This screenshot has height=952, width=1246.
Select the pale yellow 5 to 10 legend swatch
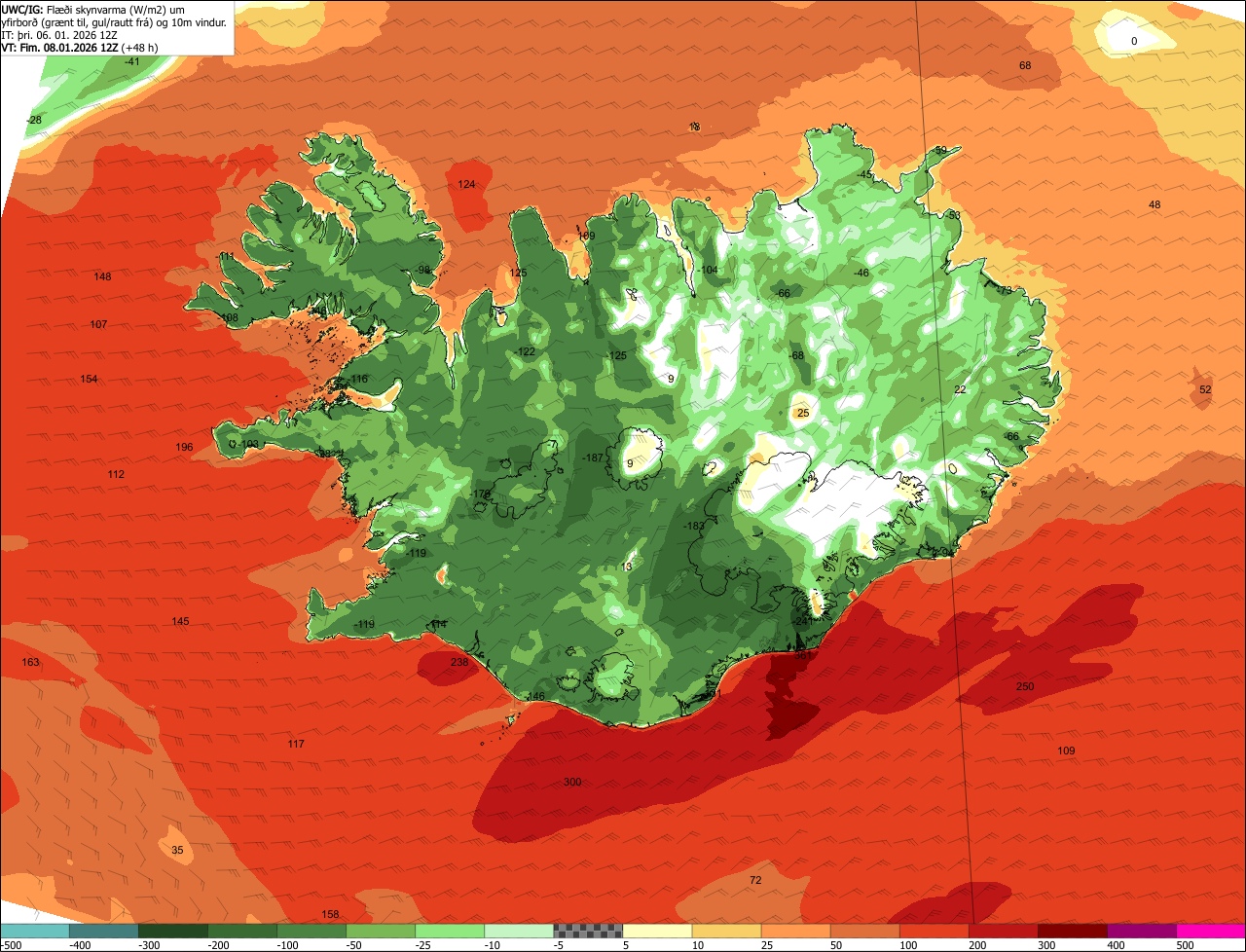[657, 931]
